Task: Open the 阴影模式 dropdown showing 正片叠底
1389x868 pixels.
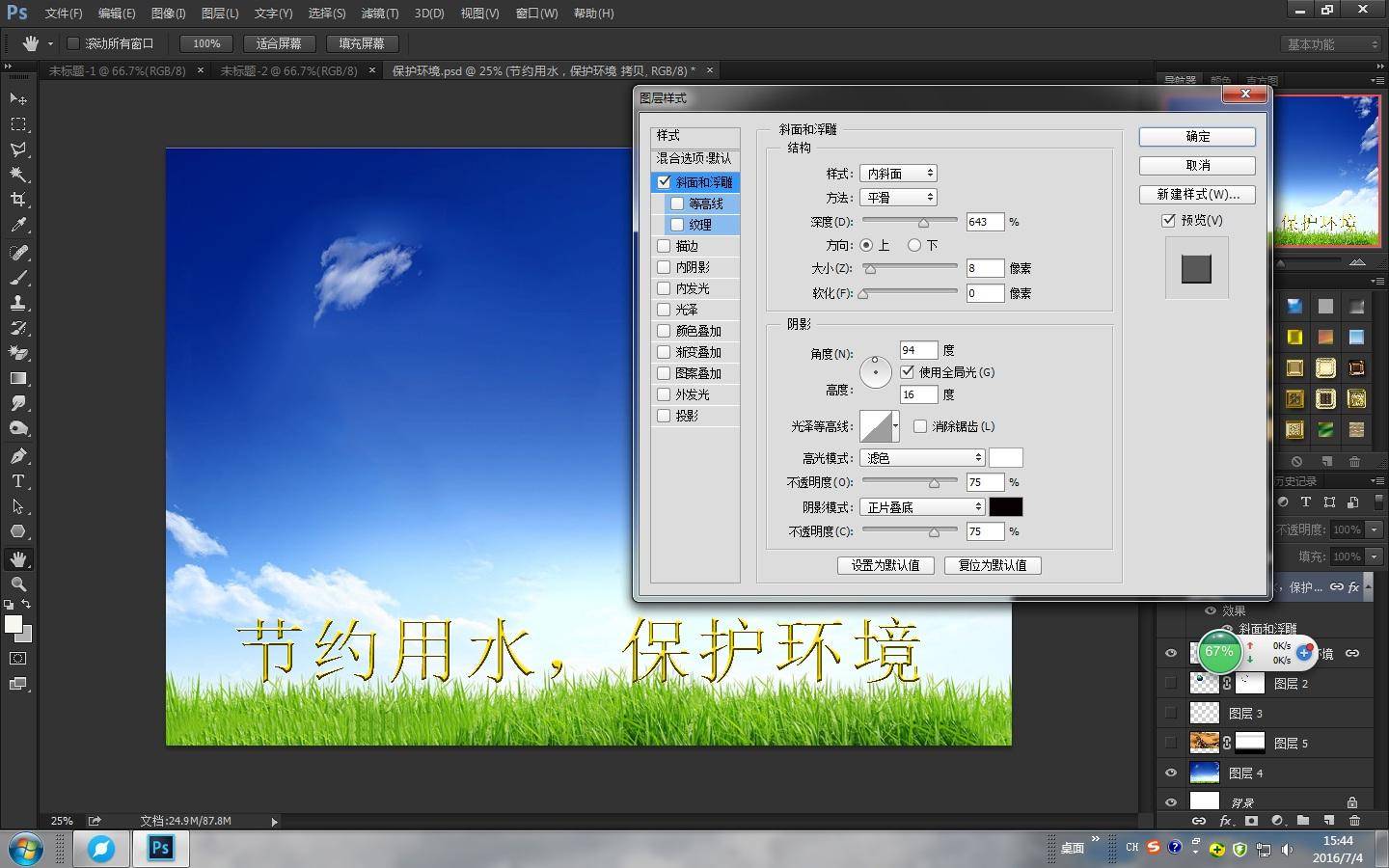Action: (x=922, y=506)
